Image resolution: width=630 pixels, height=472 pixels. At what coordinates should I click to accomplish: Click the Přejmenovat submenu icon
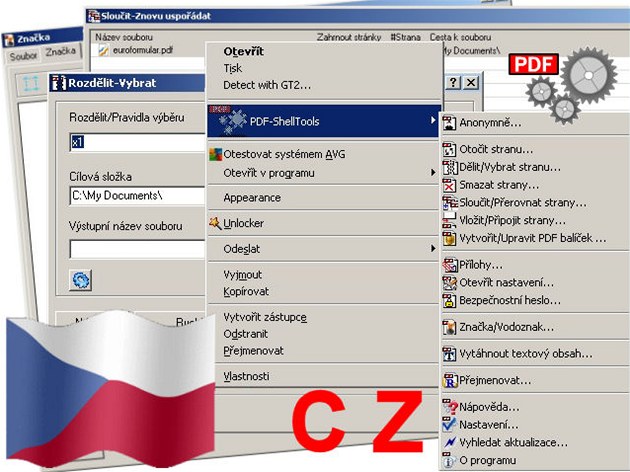[x=450, y=380]
